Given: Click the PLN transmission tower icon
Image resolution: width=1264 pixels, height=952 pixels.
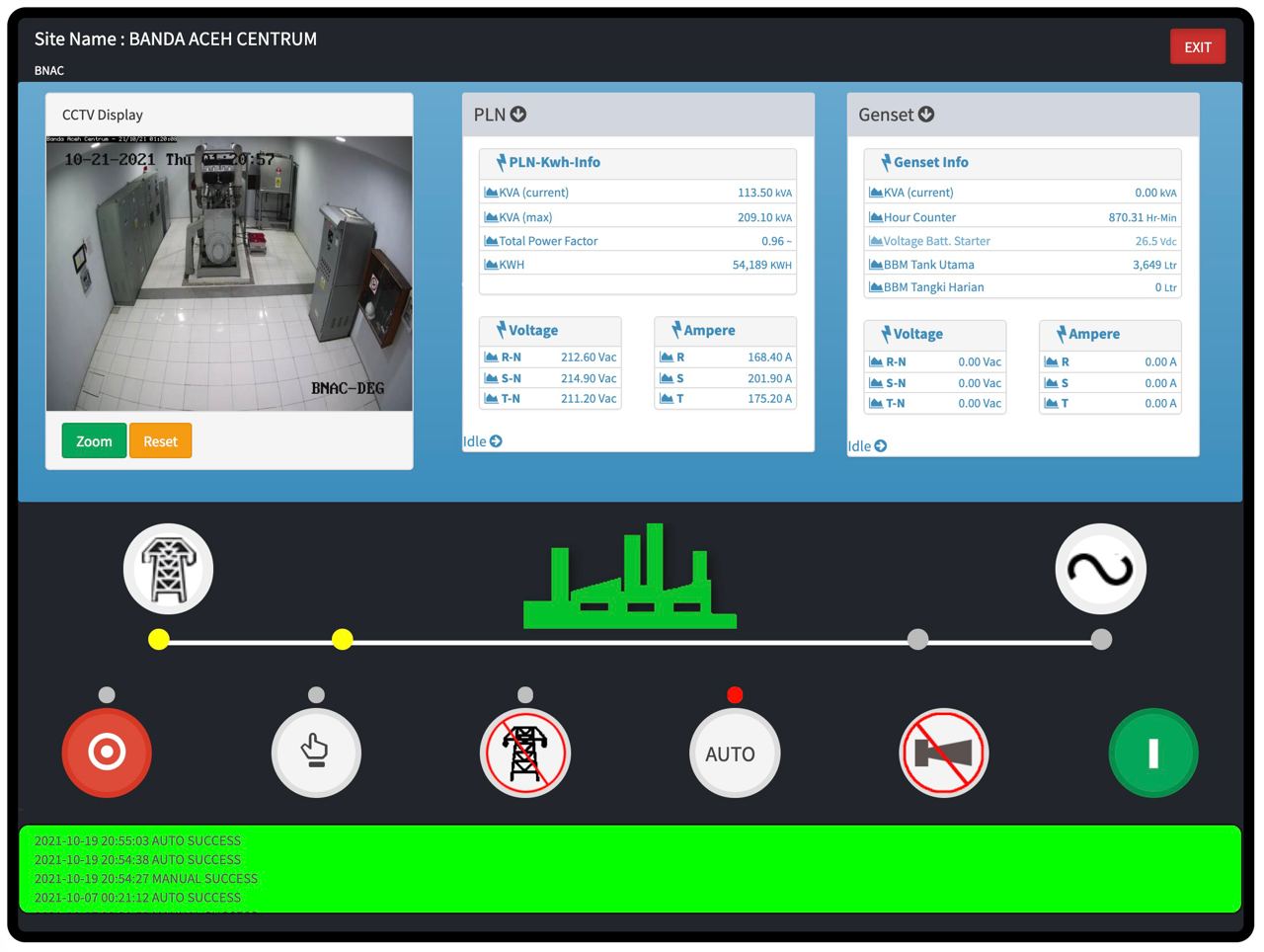Looking at the screenshot, I should tap(168, 569).
